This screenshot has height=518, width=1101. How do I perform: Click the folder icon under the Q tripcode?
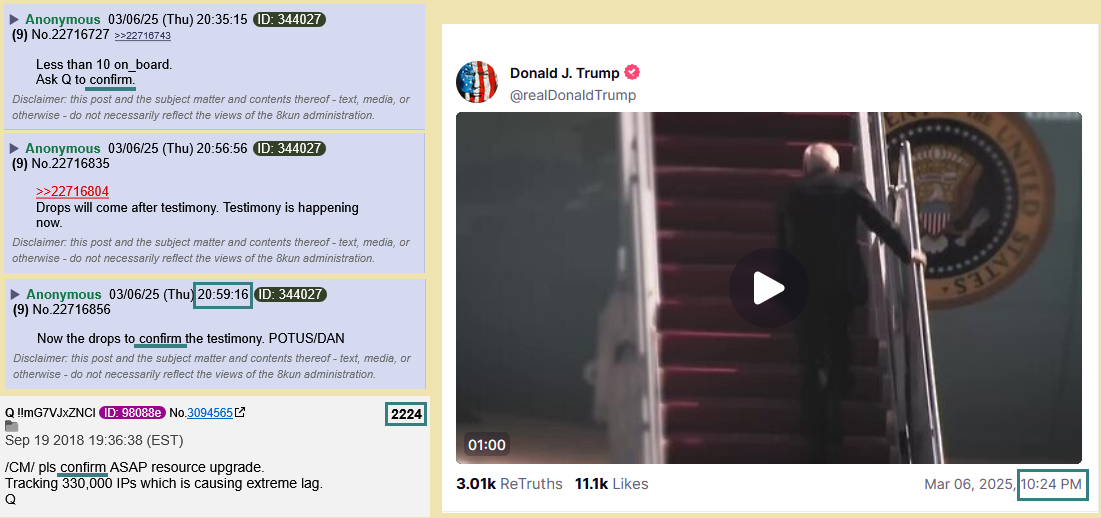pos(11,426)
